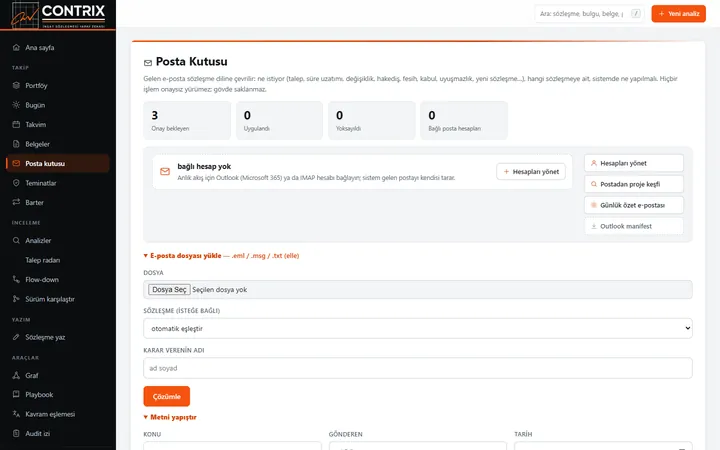Image resolution: width=720 pixels, height=450 pixels.
Task: Open the Analizler magnifier icon
Action: click(16, 241)
